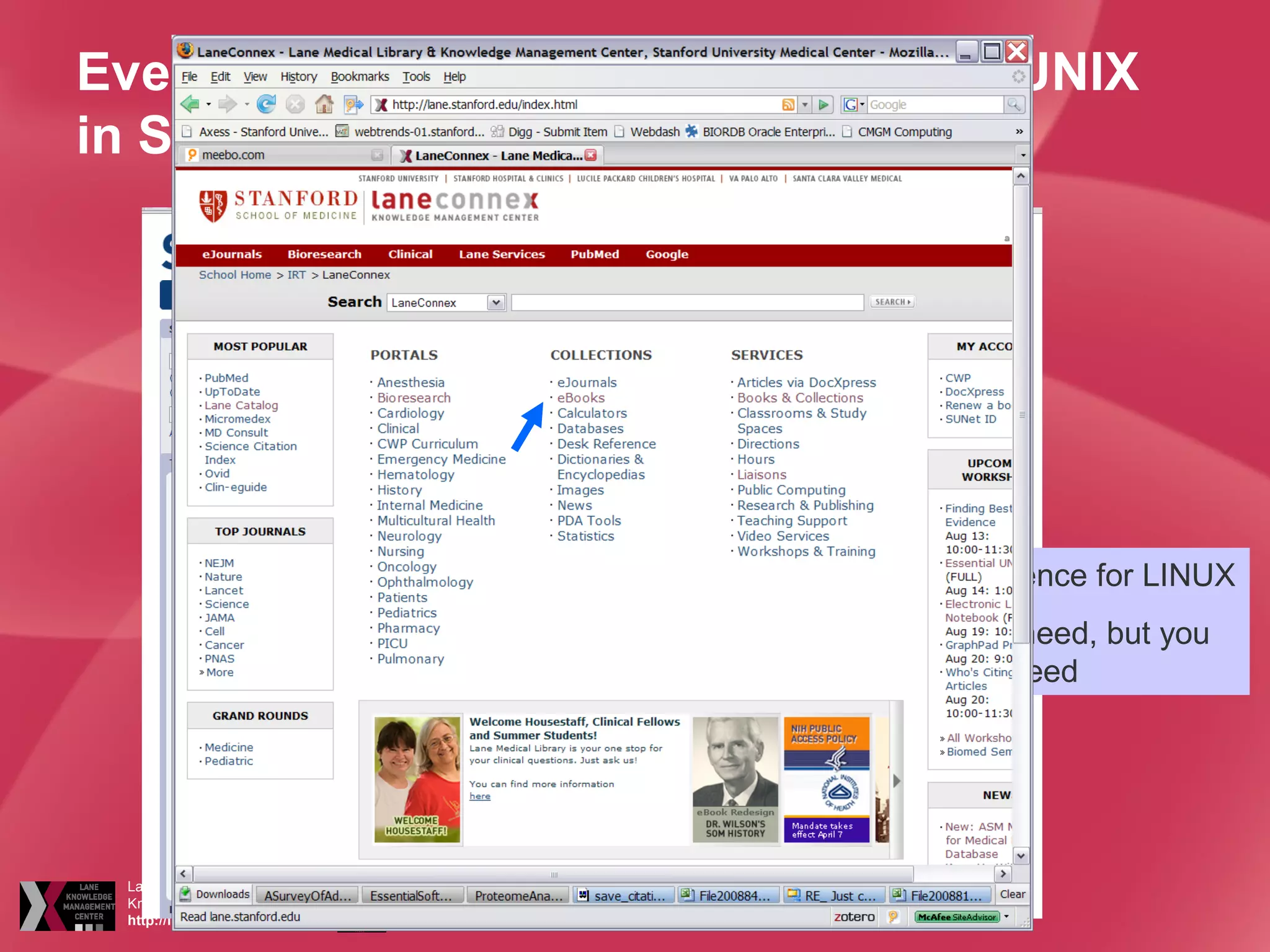Open the History menu
The width and height of the screenshot is (1270, 952).
click(x=298, y=77)
